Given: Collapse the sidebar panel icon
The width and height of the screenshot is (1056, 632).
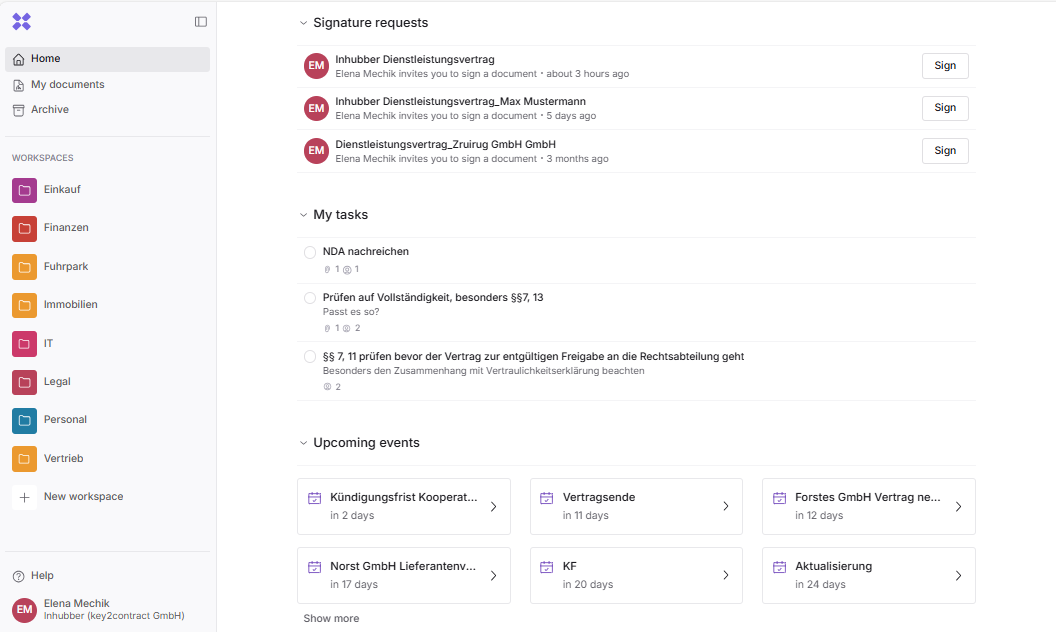Looking at the screenshot, I should 201,21.
